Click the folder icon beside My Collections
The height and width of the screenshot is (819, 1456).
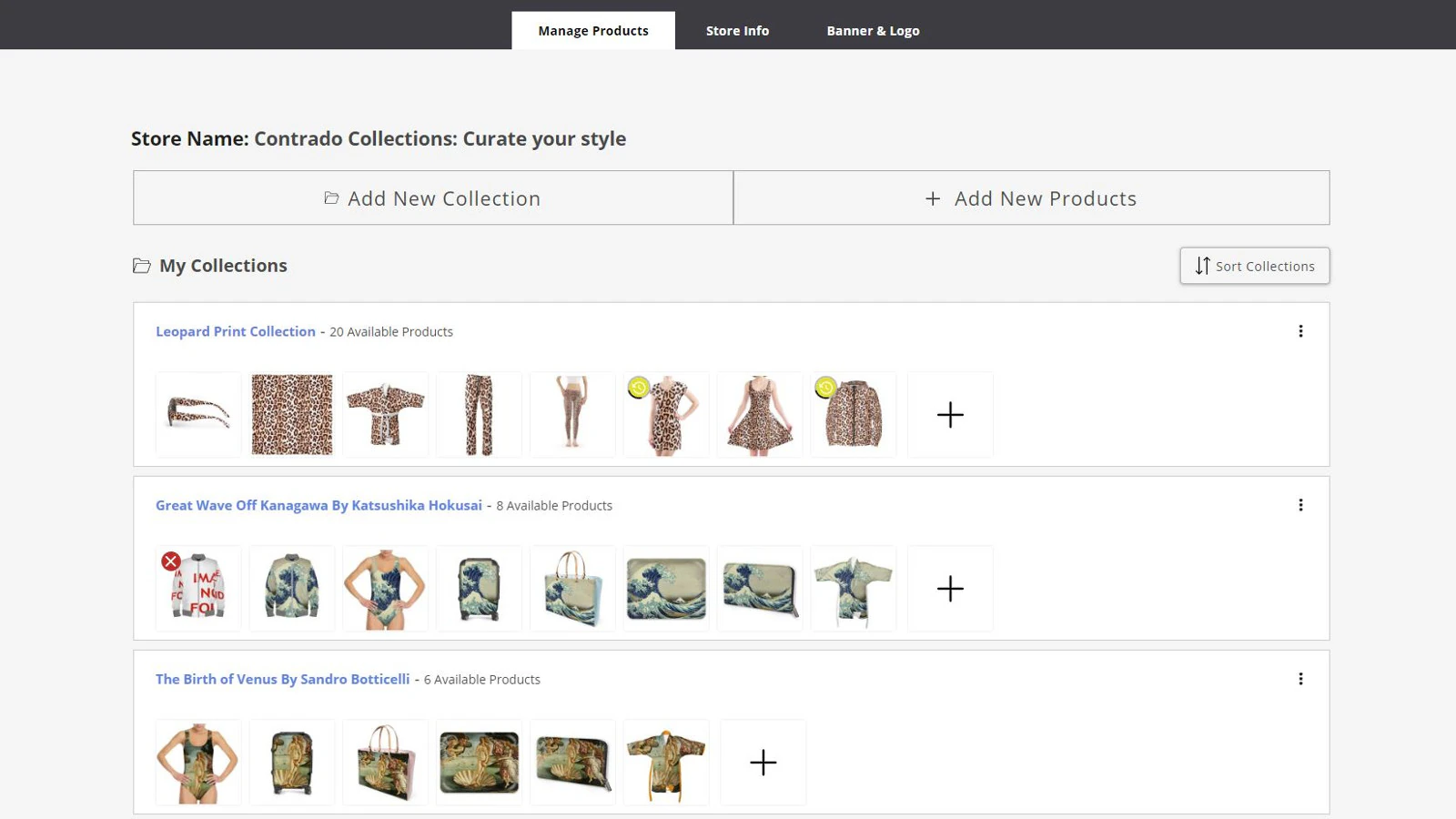(142, 266)
